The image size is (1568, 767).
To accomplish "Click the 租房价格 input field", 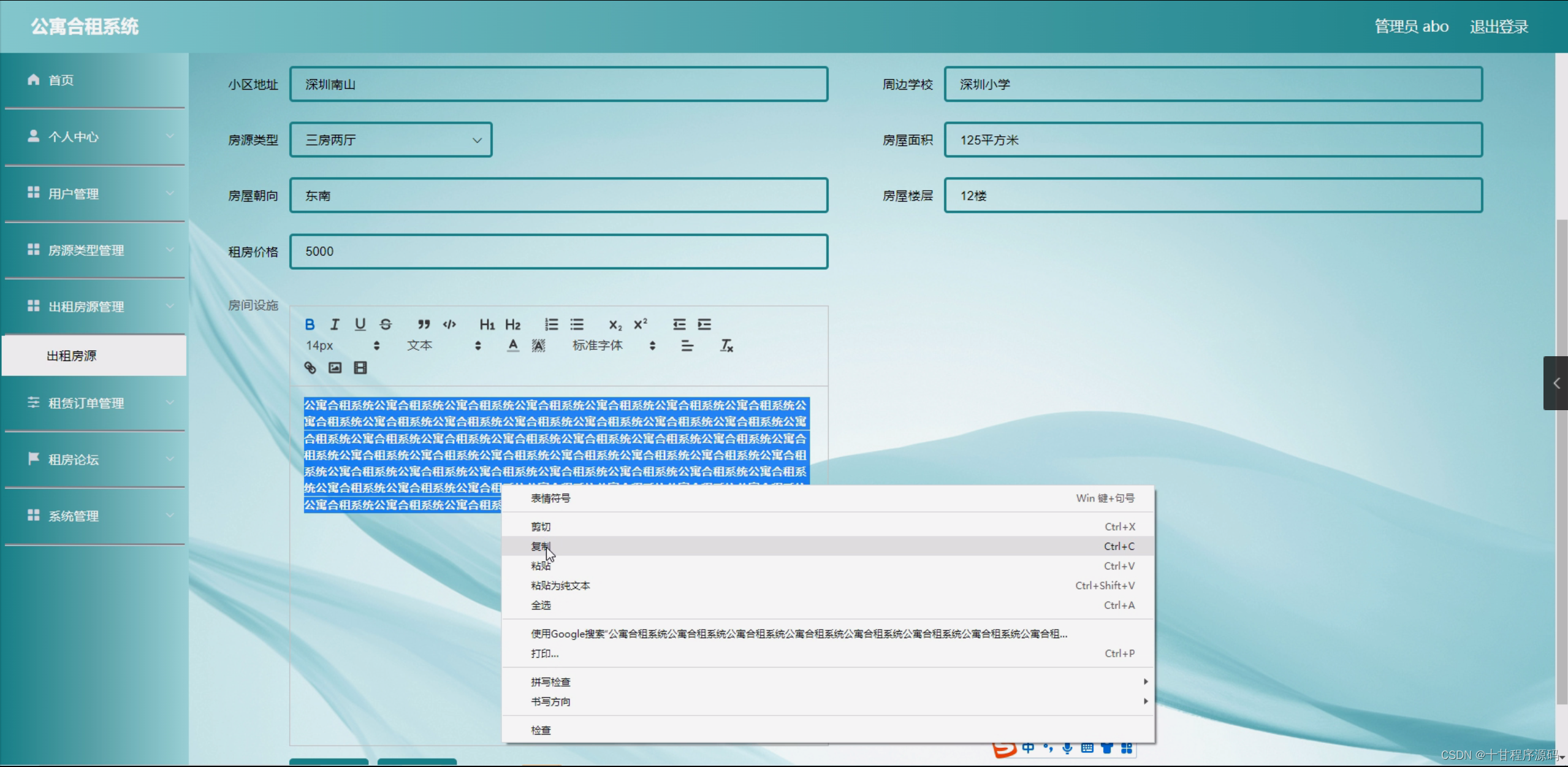I will [x=558, y=251].
